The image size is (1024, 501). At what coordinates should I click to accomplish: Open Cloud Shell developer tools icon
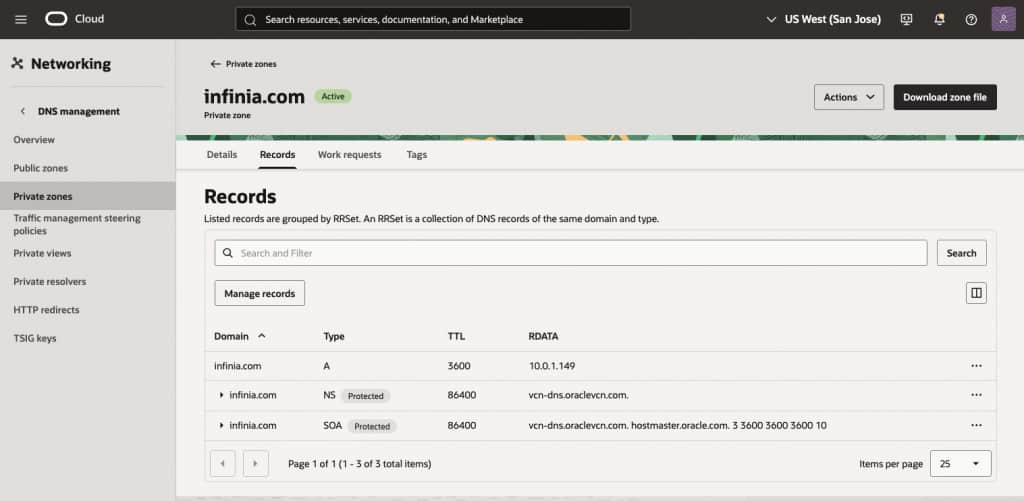click(906, 20)
